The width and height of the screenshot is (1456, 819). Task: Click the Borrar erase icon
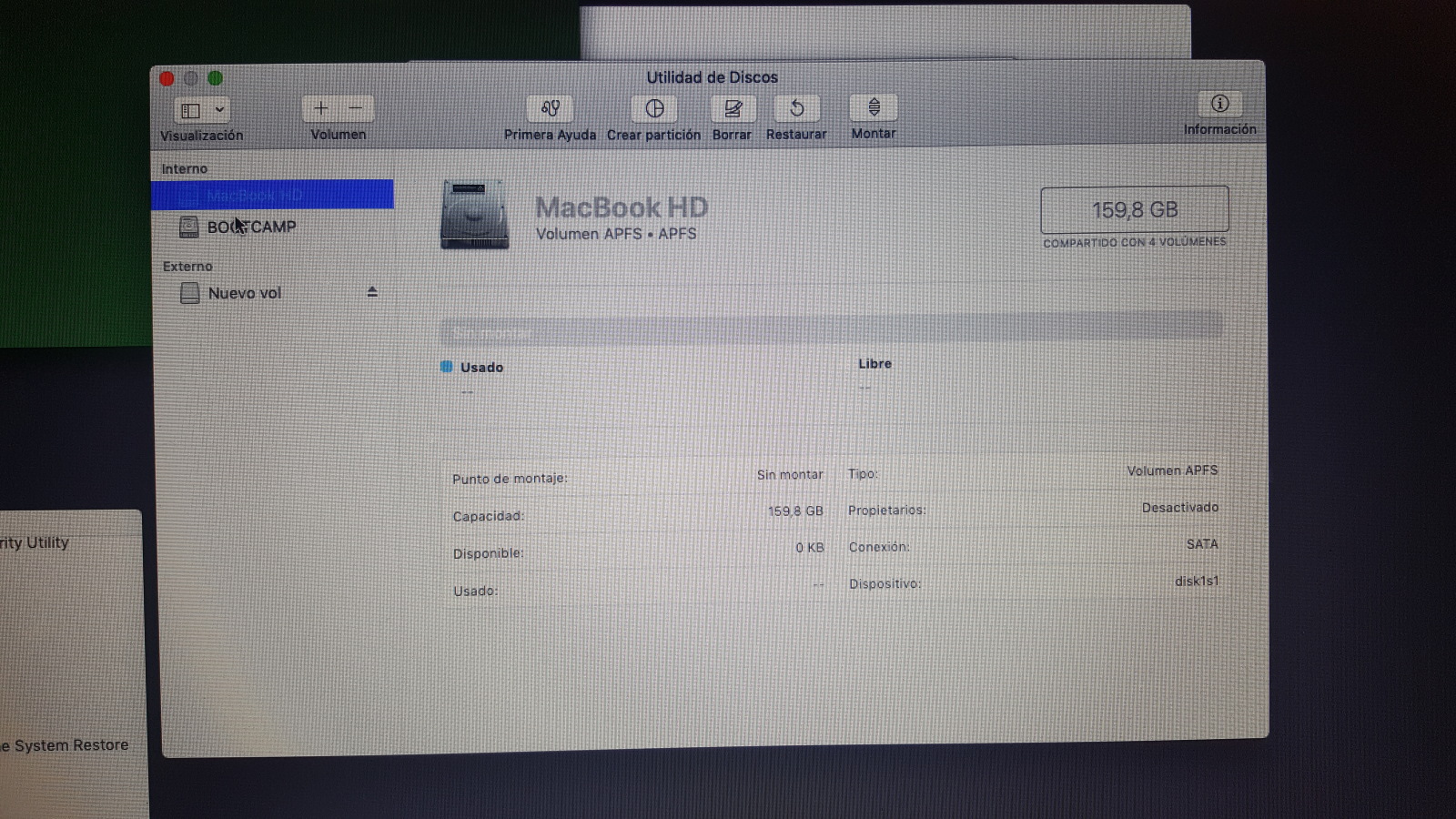click(733, 108)
